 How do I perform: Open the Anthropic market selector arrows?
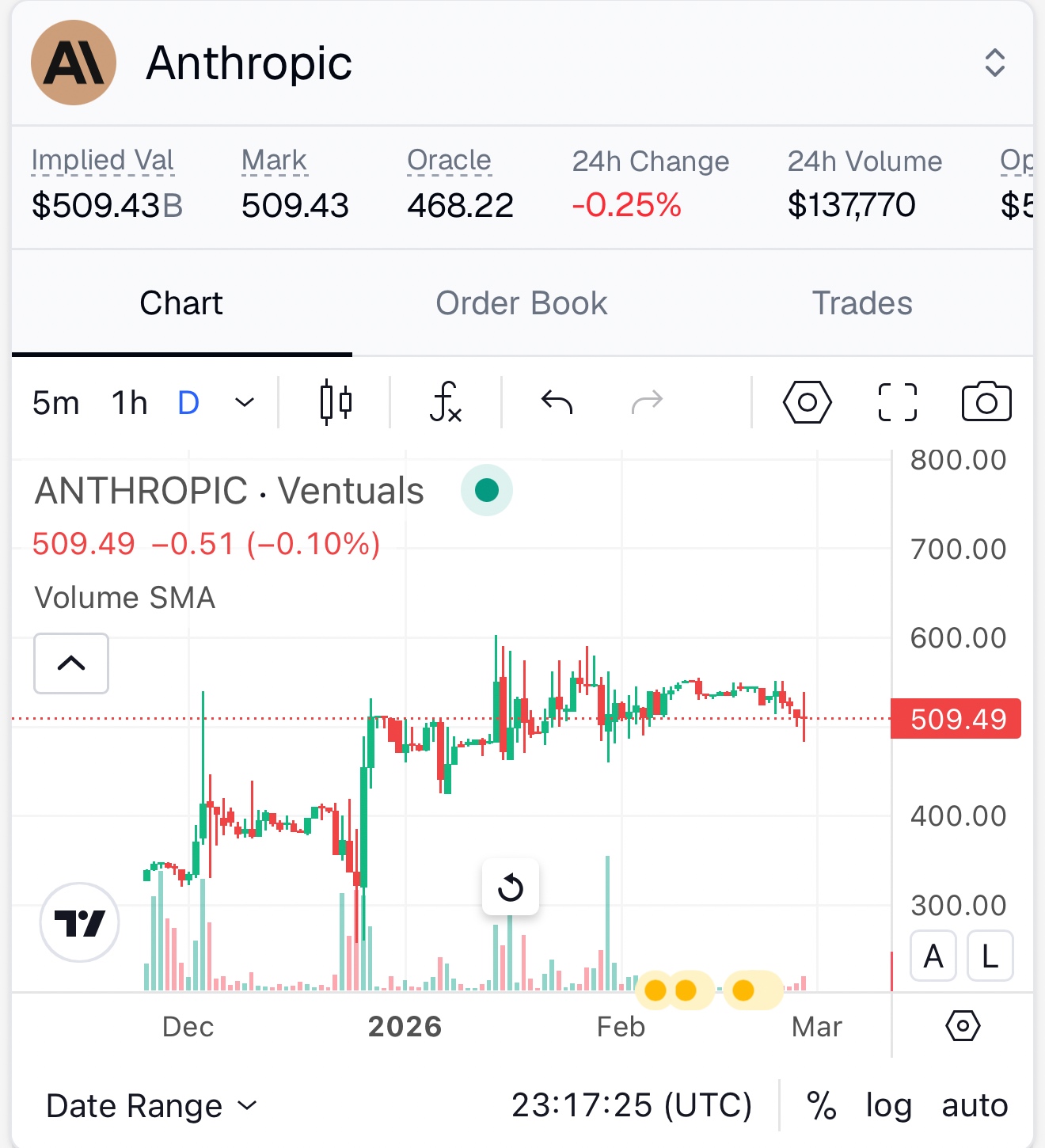[x=994, y=63]
